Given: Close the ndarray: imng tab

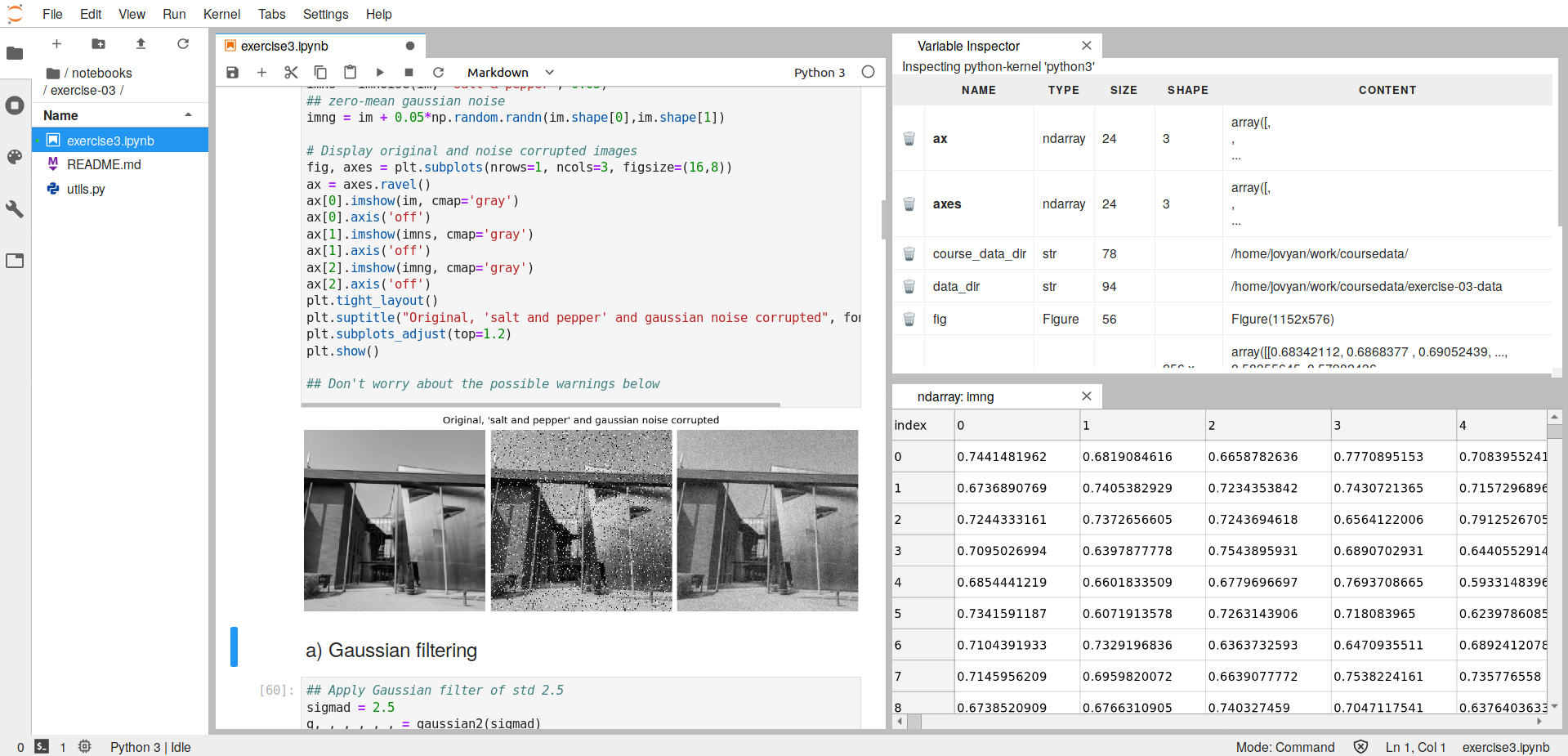Looking at the screenshot, I should tap(1086, 396).
